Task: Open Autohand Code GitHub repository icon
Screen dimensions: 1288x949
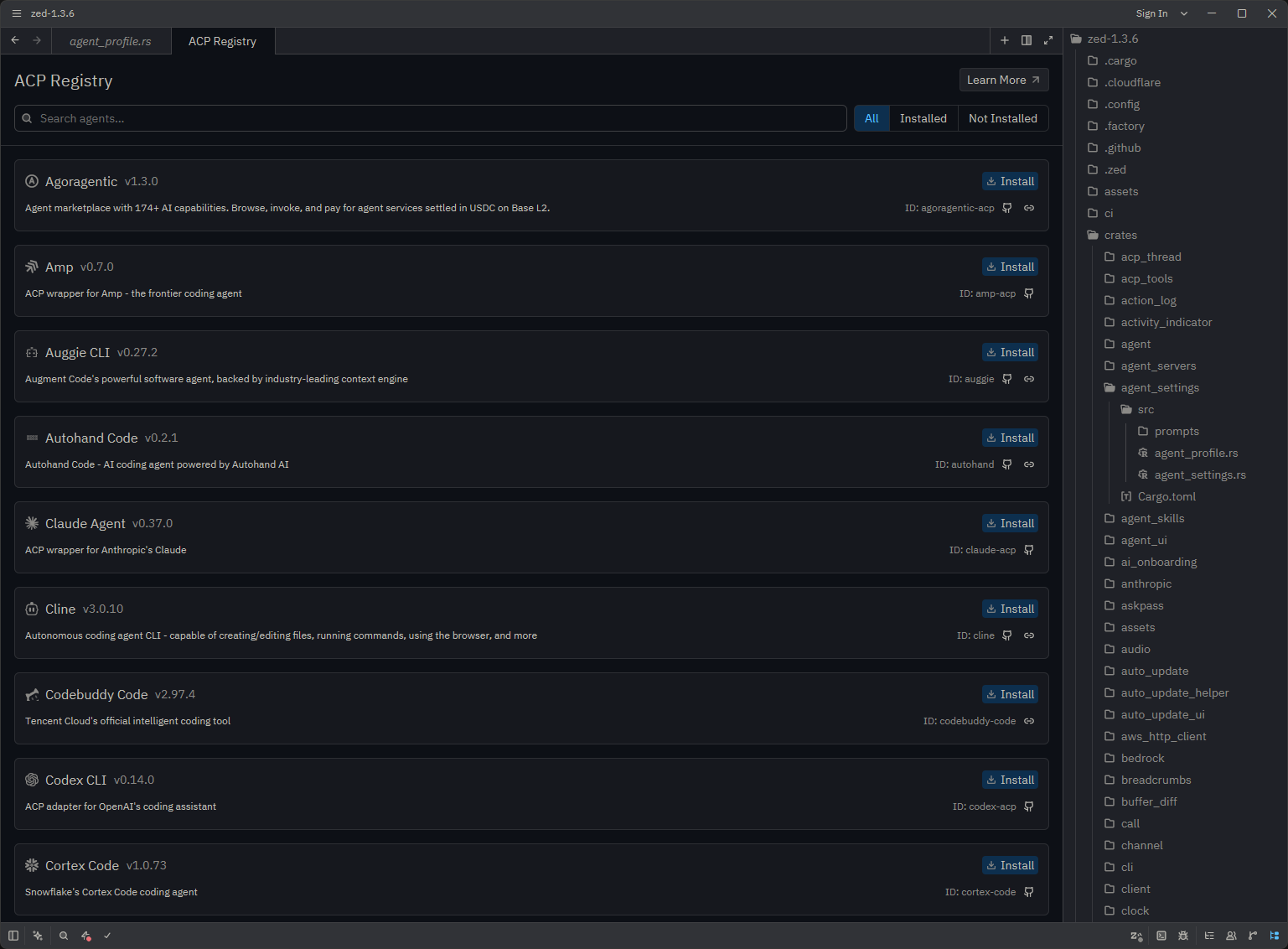Action: (1007, 464)
